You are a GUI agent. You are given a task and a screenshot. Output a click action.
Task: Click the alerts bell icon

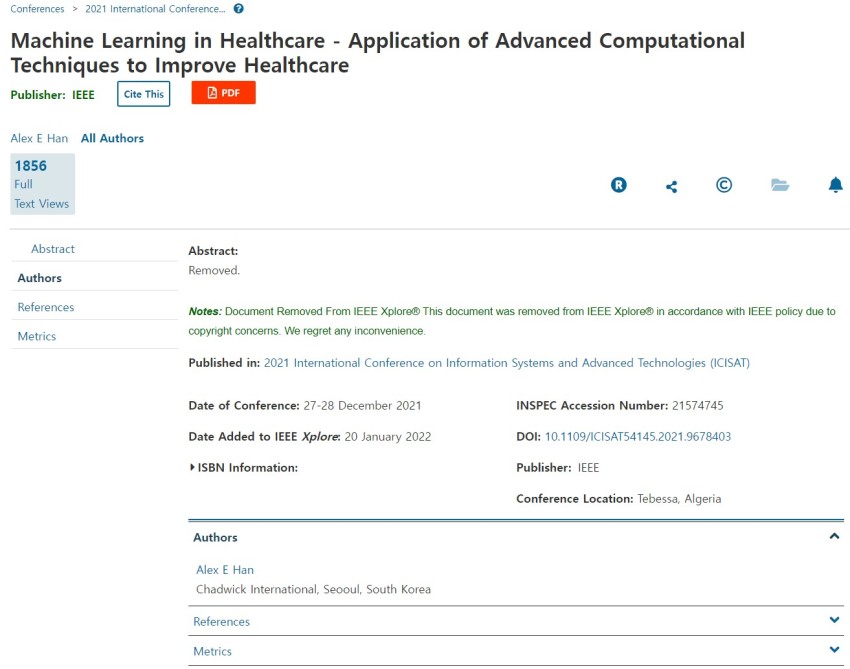point(835,185)
